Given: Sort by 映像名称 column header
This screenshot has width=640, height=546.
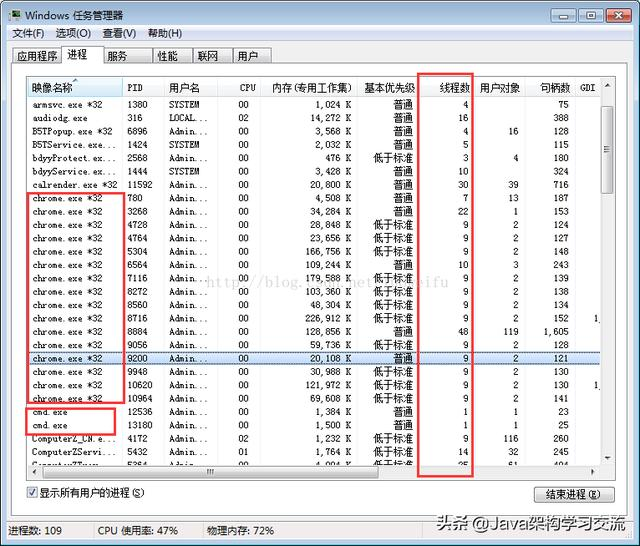Looking at the screenshot, I should (x=75, y=87).
